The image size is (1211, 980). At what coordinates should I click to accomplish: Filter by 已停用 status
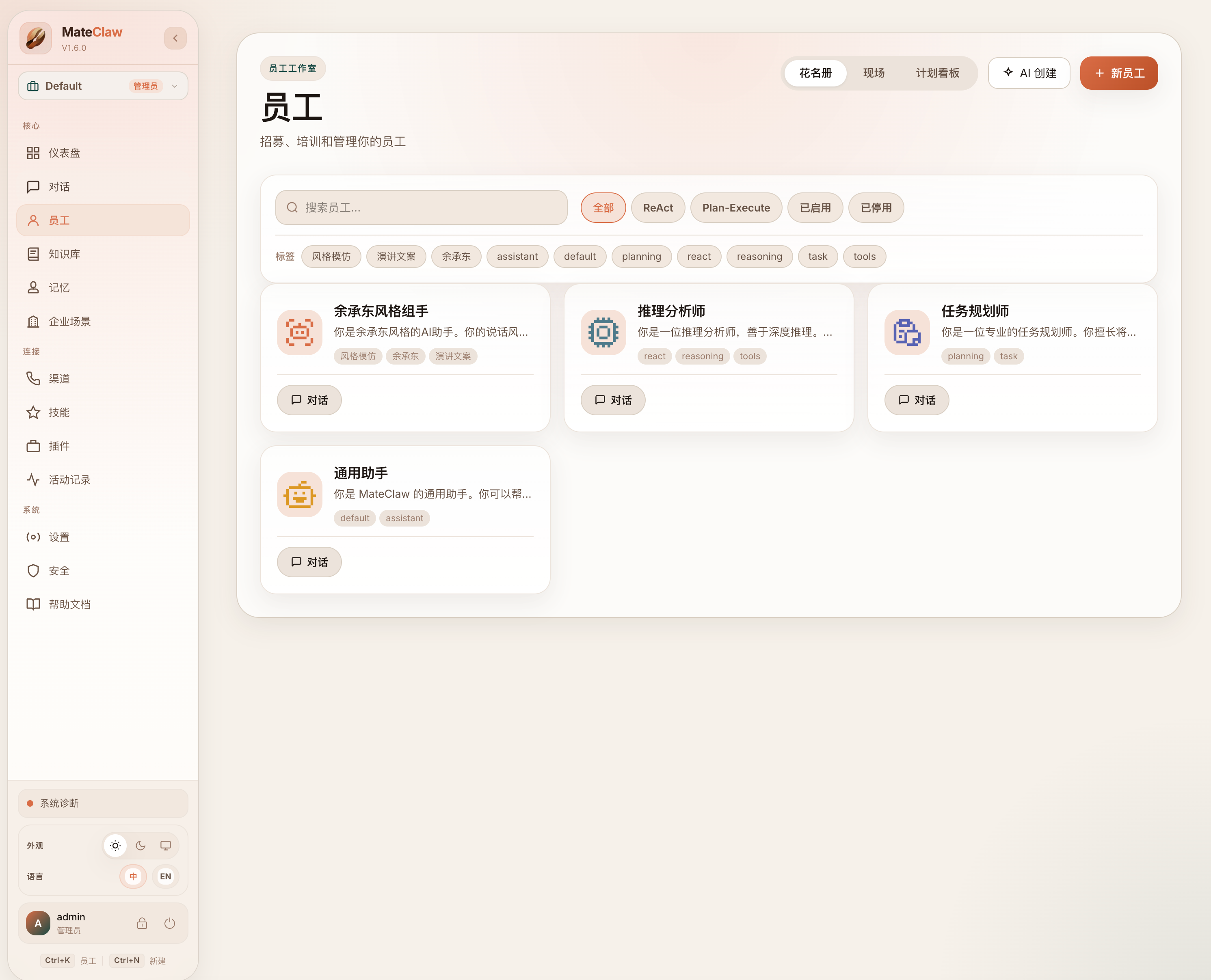(x=876, y=208)
